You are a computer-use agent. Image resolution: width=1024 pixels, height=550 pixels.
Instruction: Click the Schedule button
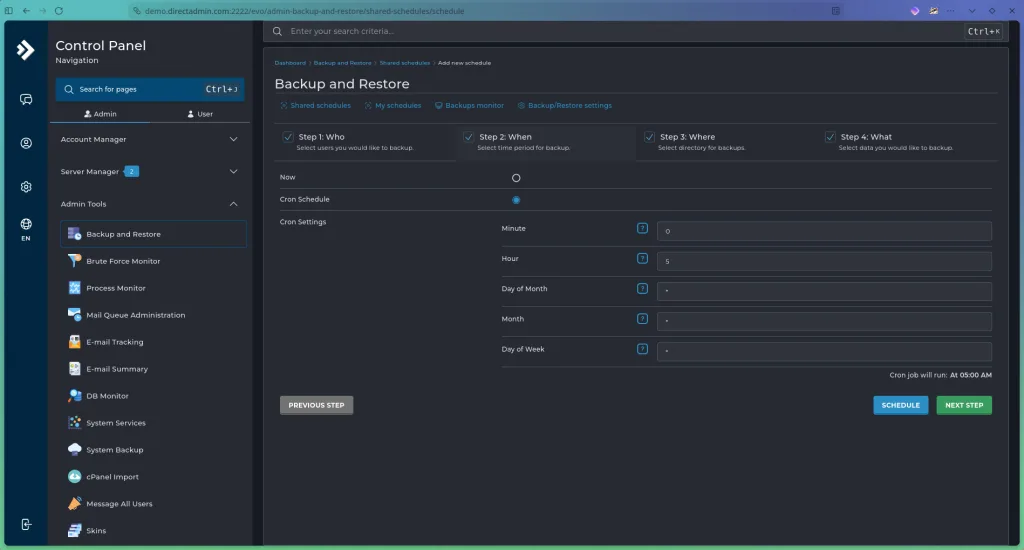pos(901,405)
